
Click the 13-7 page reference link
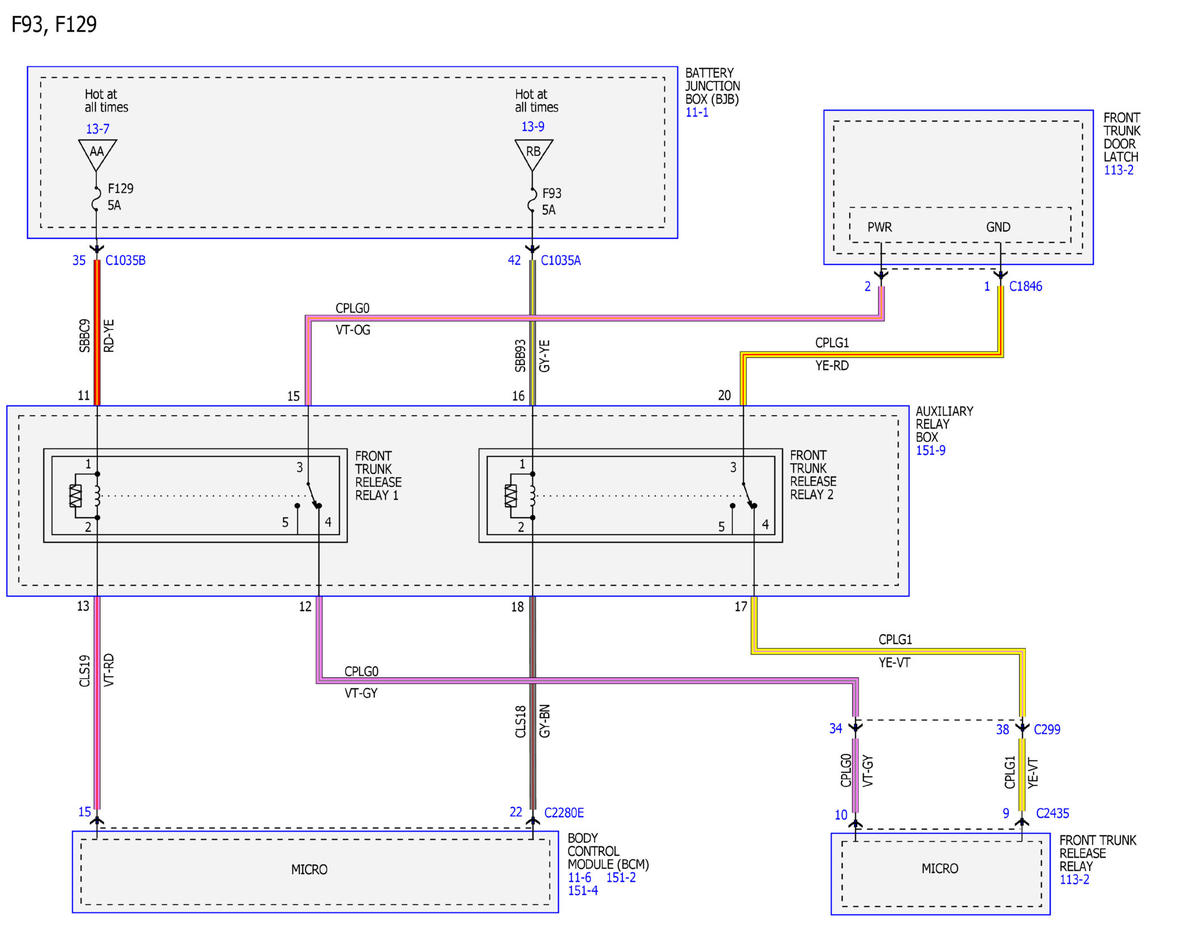pos(97,127)
